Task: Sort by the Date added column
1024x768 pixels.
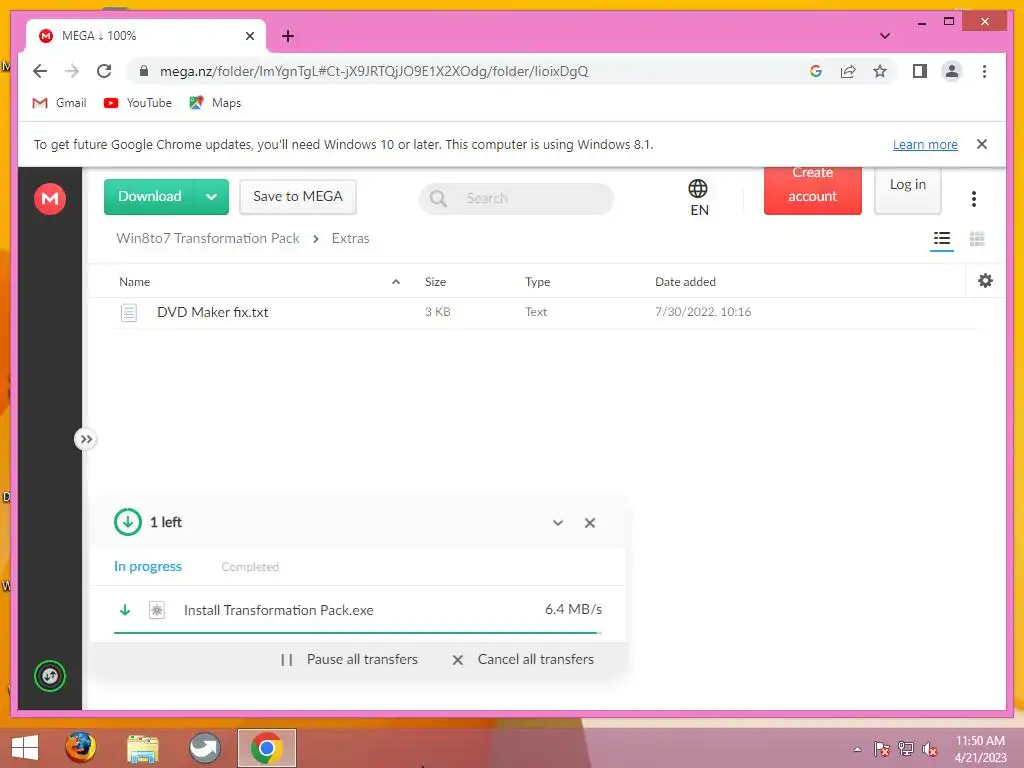Action: pyautogui.click(x=685, y=281)
